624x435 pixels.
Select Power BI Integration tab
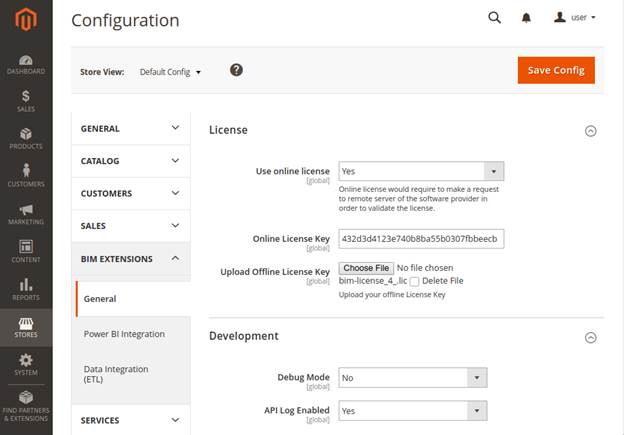(124, 334)
